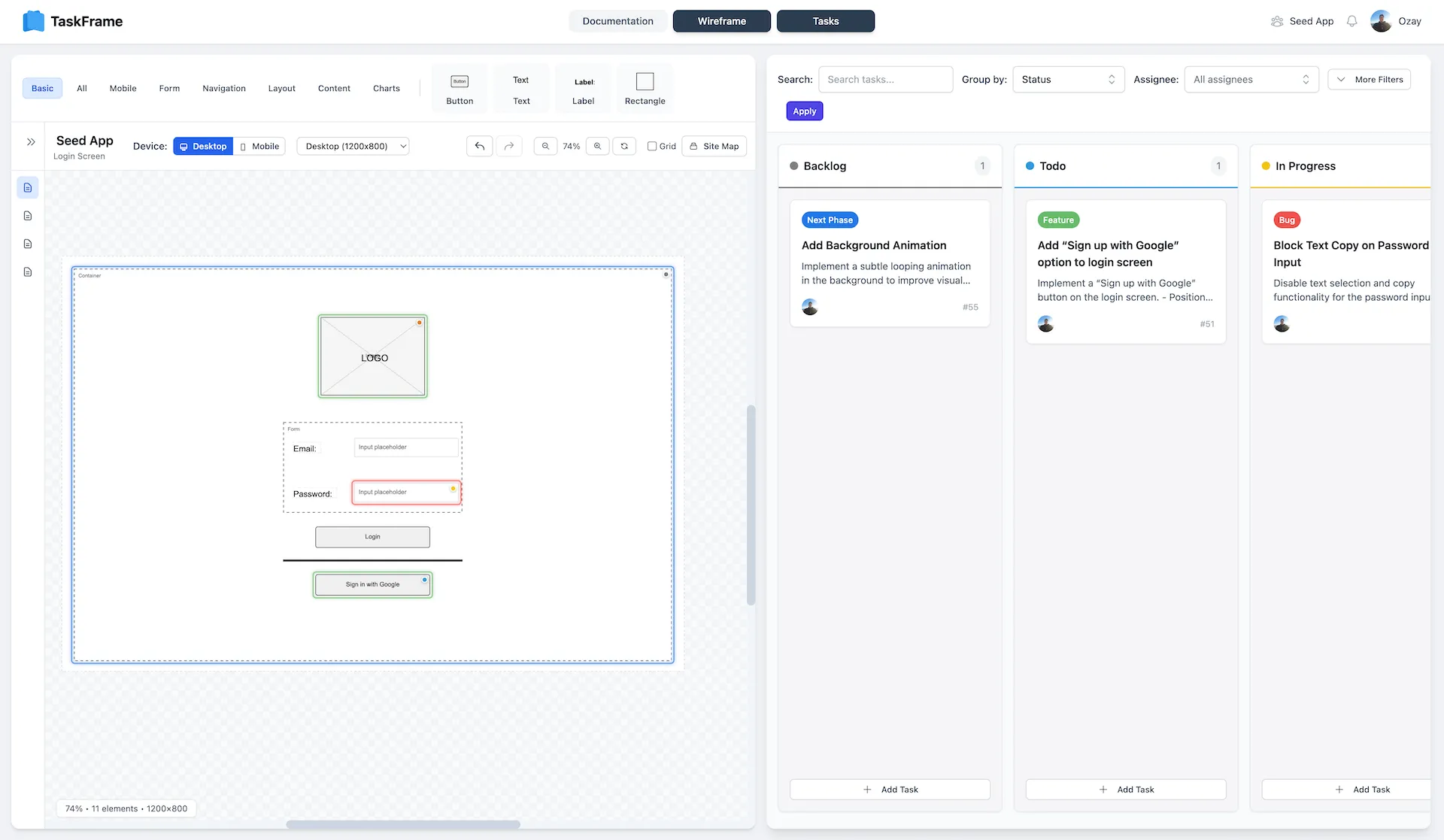The image size is (1444, 840).
Task: Expand the left sidebar with double chevron
Action: [31, 141]
